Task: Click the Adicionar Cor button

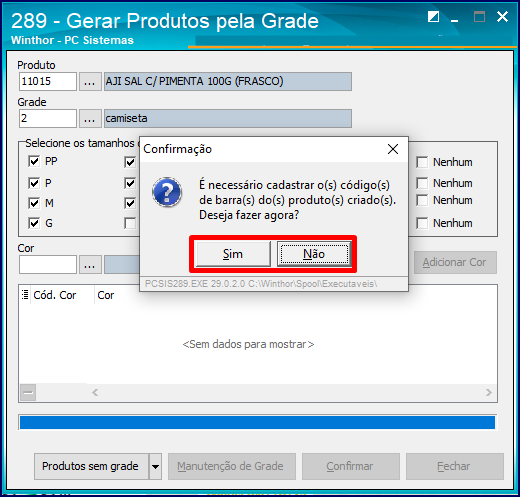Action: click(455, 262)
